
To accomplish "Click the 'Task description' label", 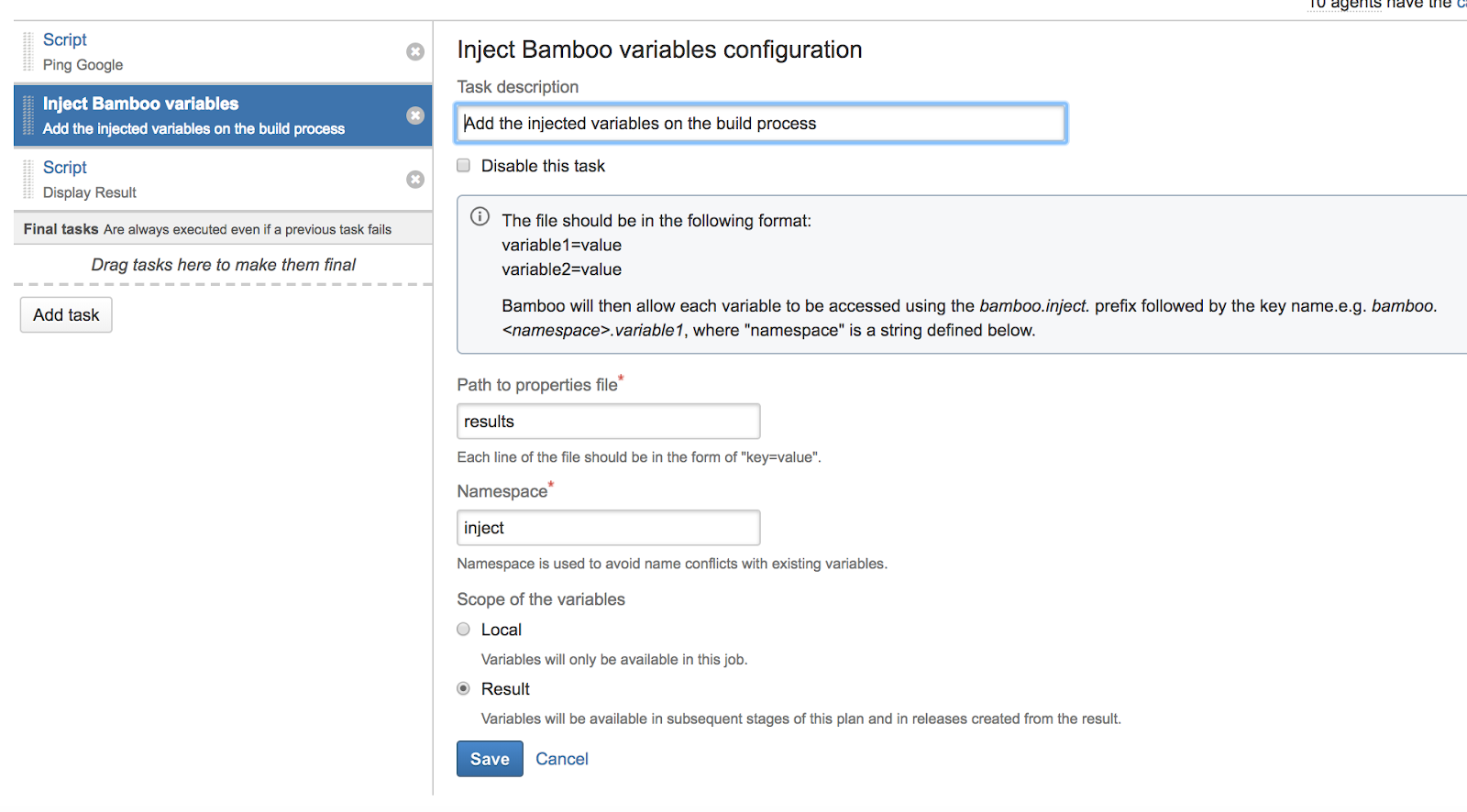I will (x=518, y=87).
